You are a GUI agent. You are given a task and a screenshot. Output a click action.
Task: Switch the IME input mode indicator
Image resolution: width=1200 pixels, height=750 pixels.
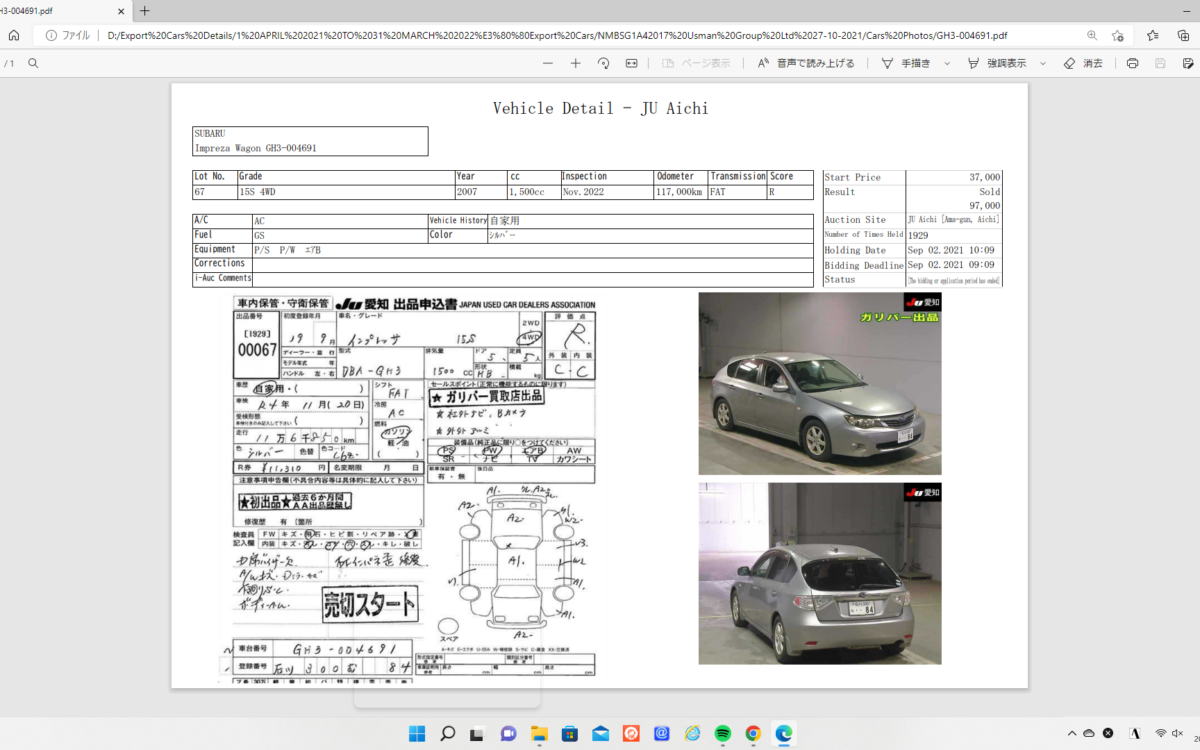pyautogui.click(x=1135, y=733)
